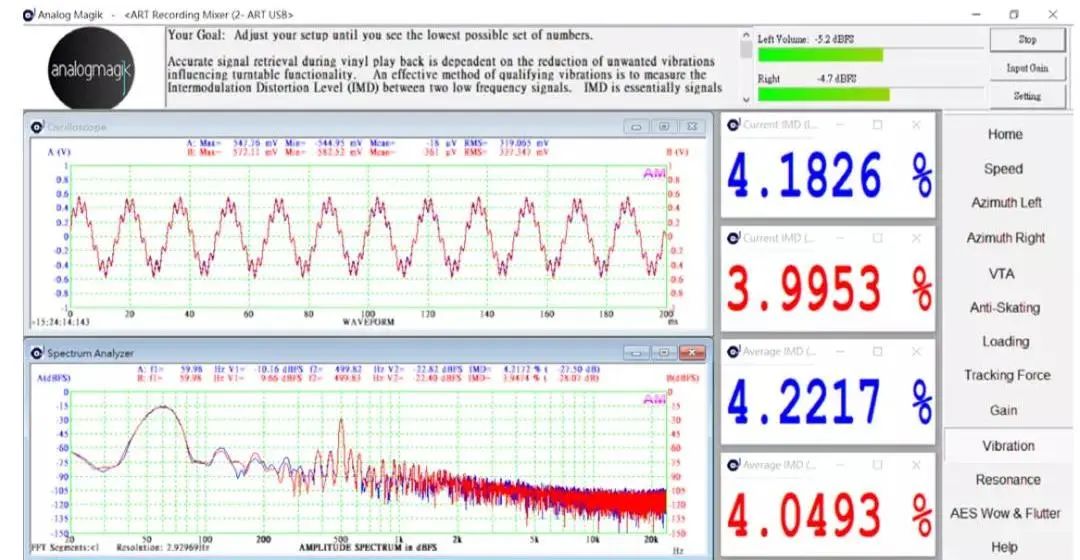
Task: Click the Left Volume level bar
Action: click(x=820, y=55)
